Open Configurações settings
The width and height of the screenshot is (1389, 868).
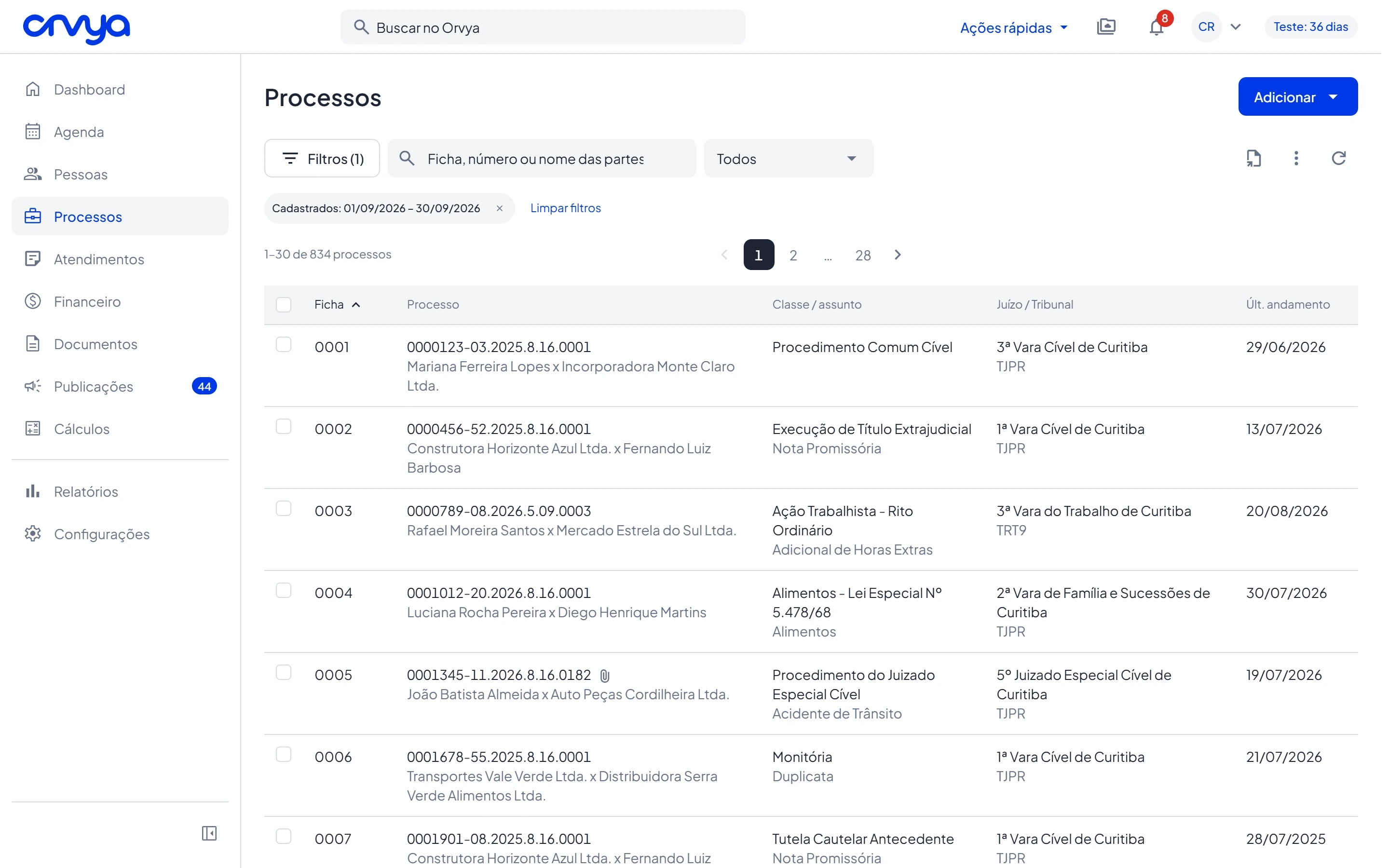(x=120, y=534)
